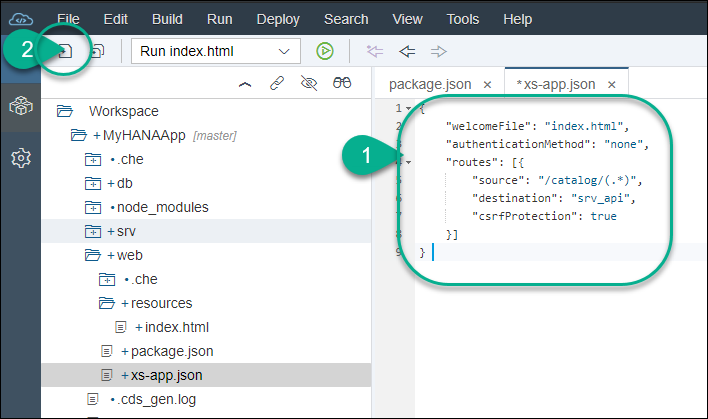Open the Run index.html configuration dropdown
Image resolution: width=708 pixels, height=419 pixels.
point(216,51)
